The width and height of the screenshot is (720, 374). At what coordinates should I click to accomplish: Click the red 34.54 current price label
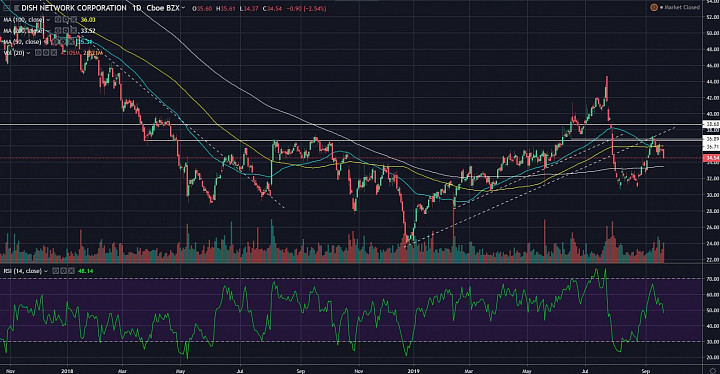click(711, 158)
